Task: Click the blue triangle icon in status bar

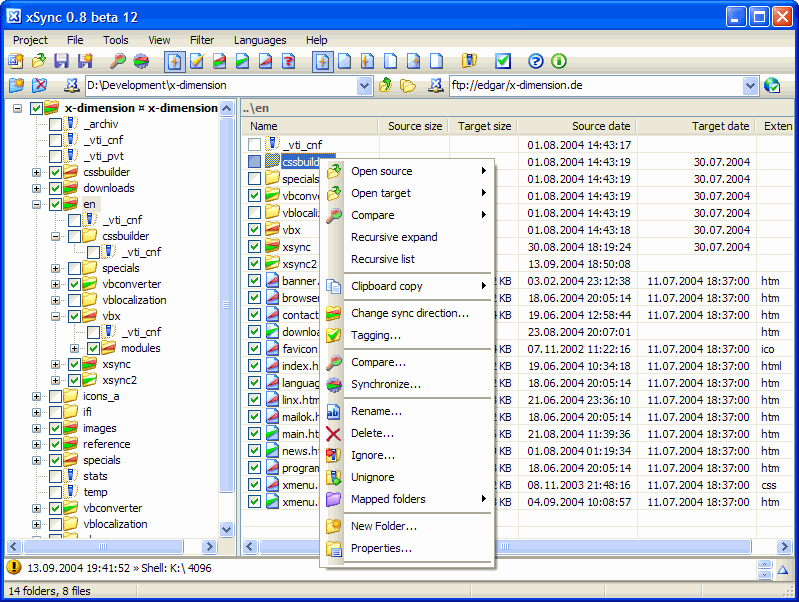Action: 783,570
